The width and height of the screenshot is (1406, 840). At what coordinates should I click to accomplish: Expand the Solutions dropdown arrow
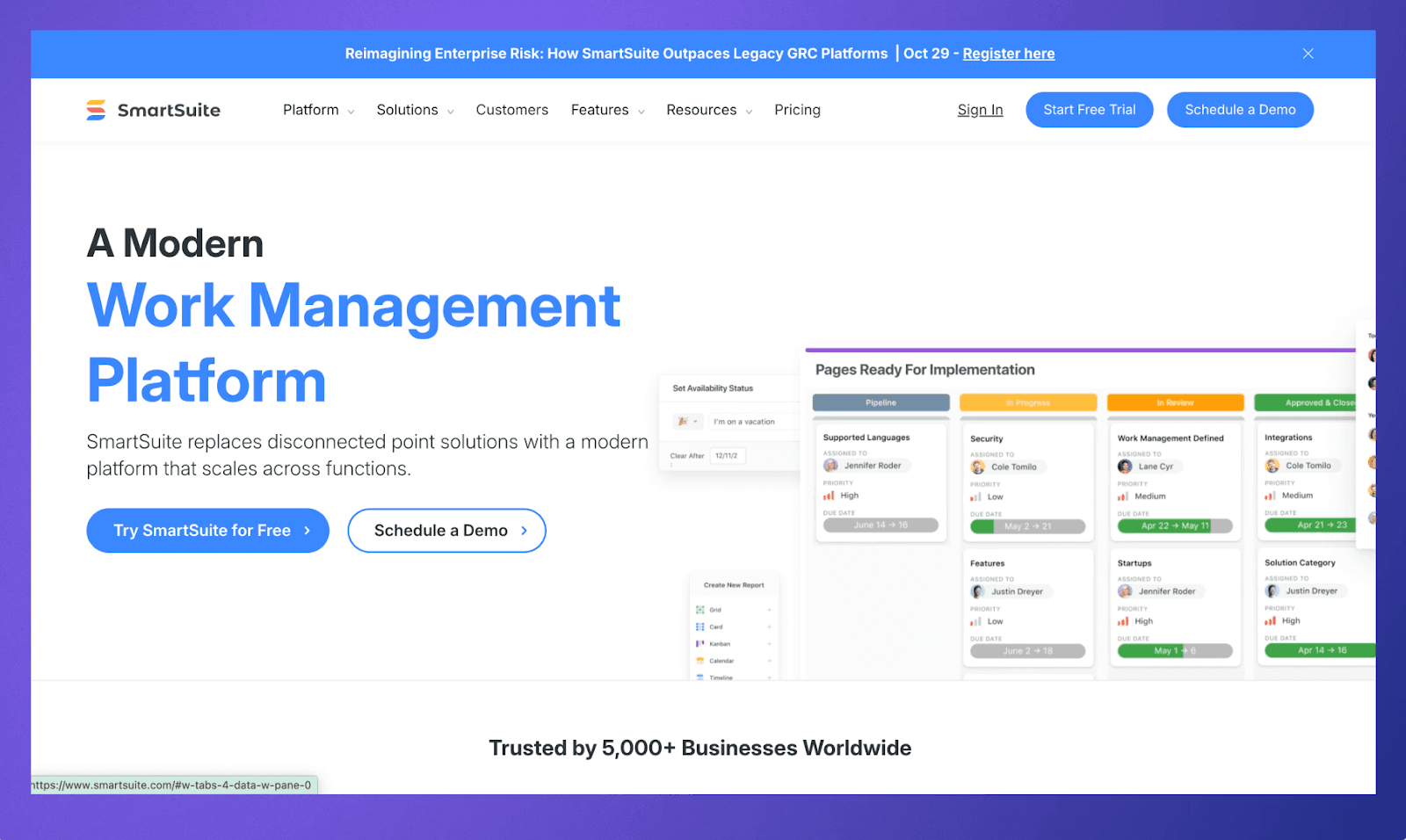[x=450, y=112]
